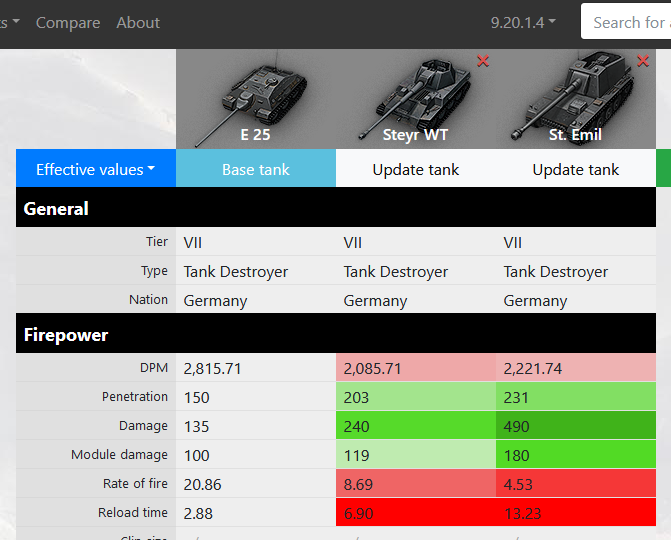The width and height of the screenshot is (671, 540).
Task: Click the E 25 tank thumbnail
Action: [256, 99]
